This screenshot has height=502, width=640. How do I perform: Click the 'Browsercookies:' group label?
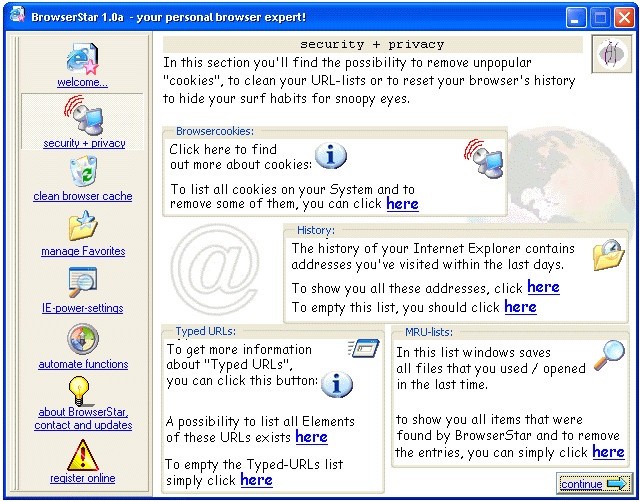click(x=215, y=131)
